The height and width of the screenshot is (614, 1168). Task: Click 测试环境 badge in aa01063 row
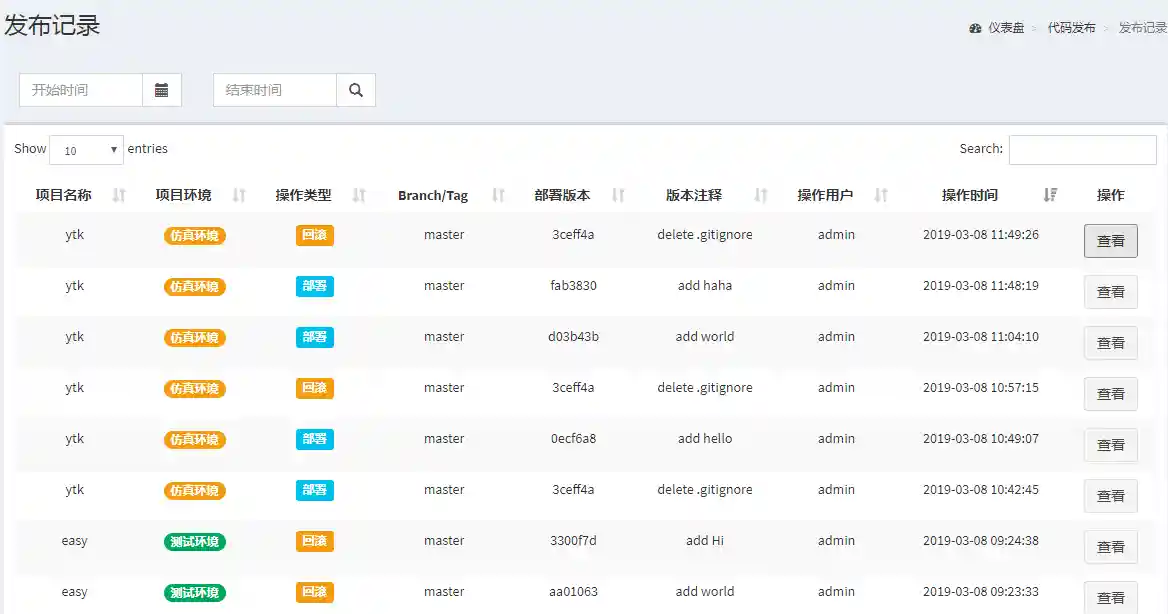pos(194,592)
